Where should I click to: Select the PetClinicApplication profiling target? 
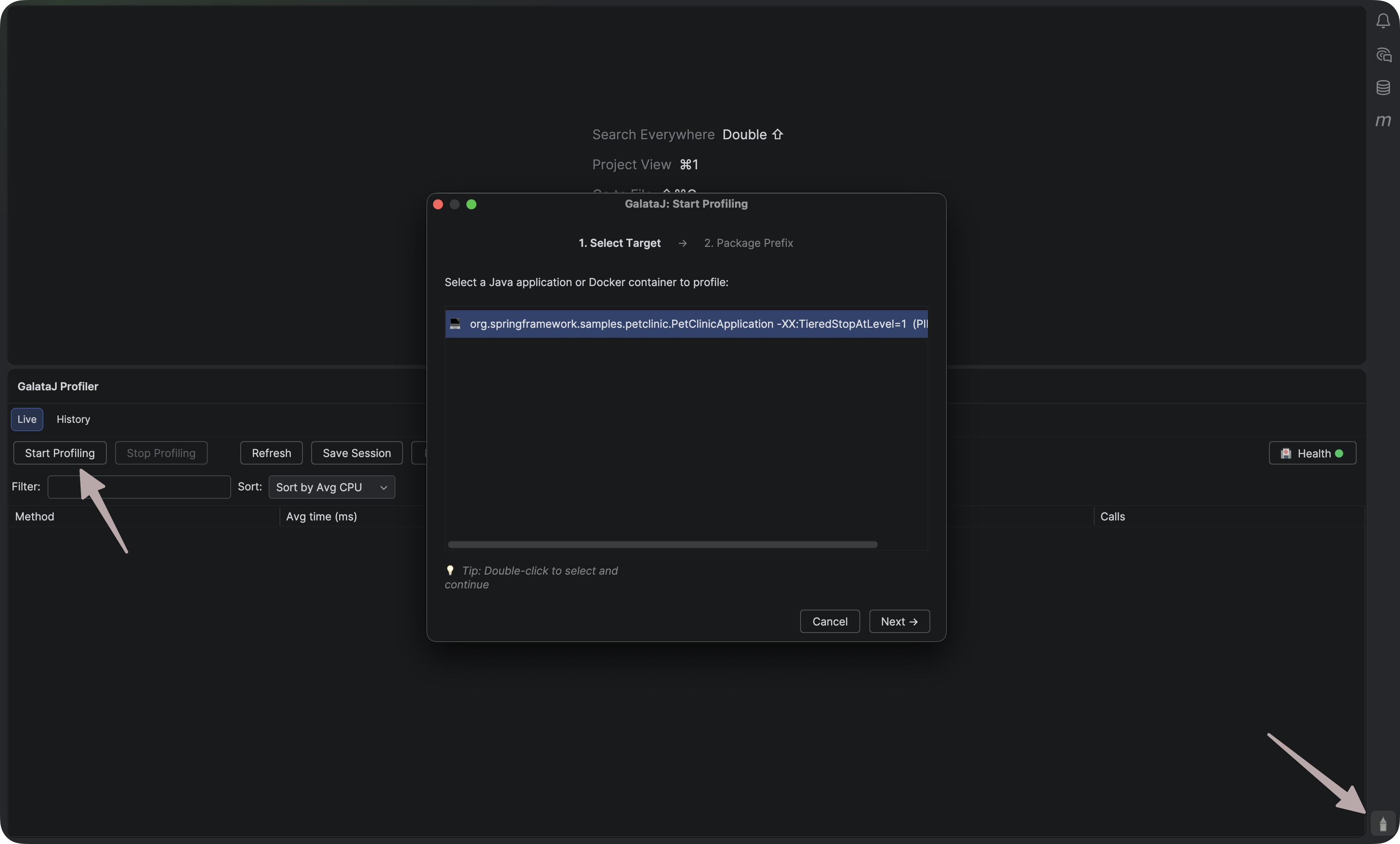click(682, 324)
